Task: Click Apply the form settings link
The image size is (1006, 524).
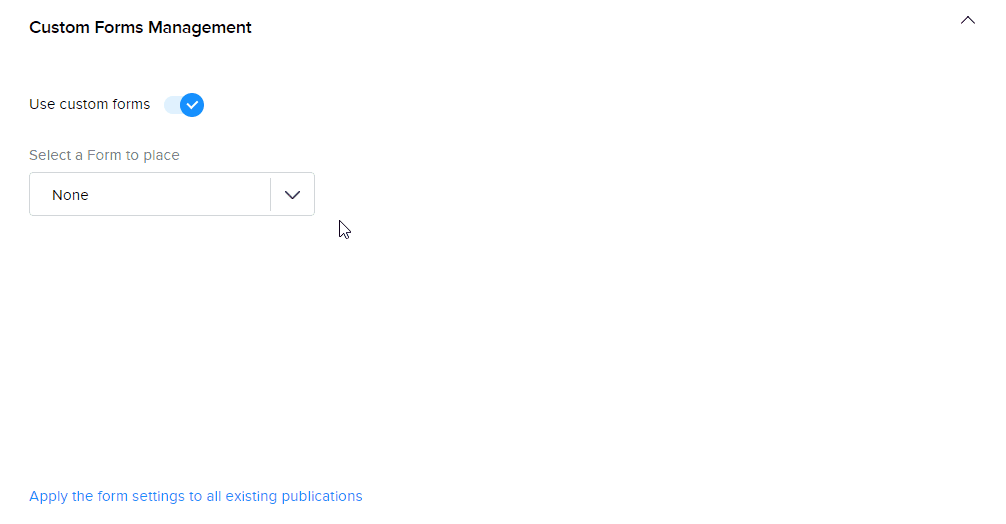Action: click(x=195, y=496)
